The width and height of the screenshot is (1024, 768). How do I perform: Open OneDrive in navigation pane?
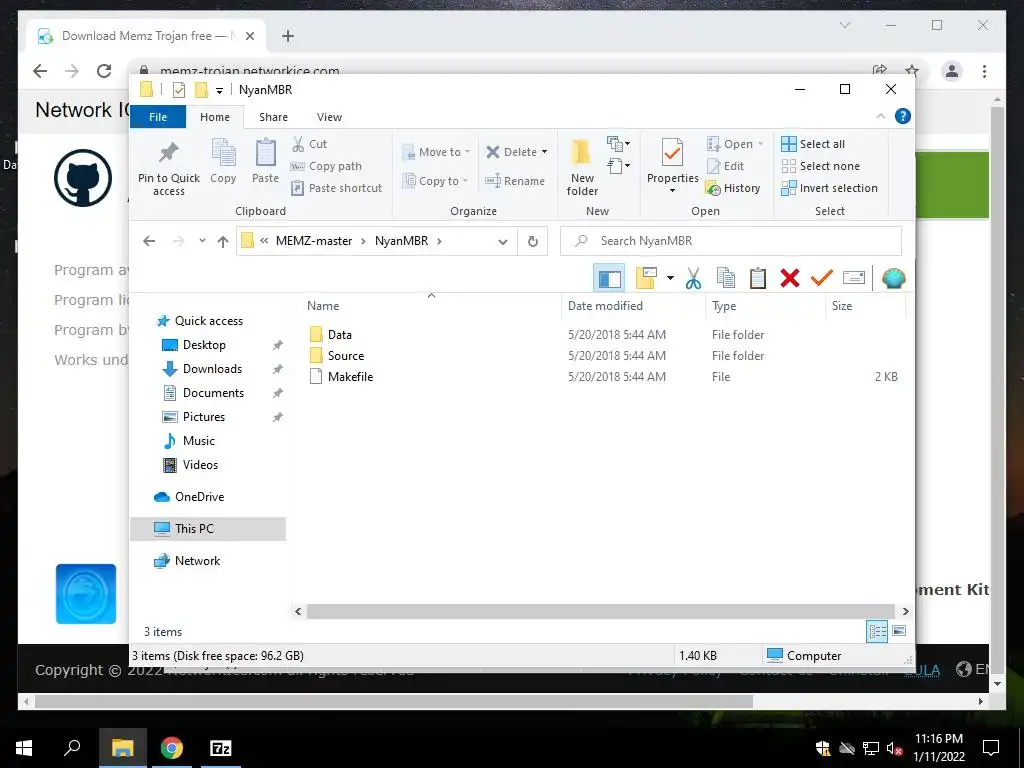tap(199, 497)
